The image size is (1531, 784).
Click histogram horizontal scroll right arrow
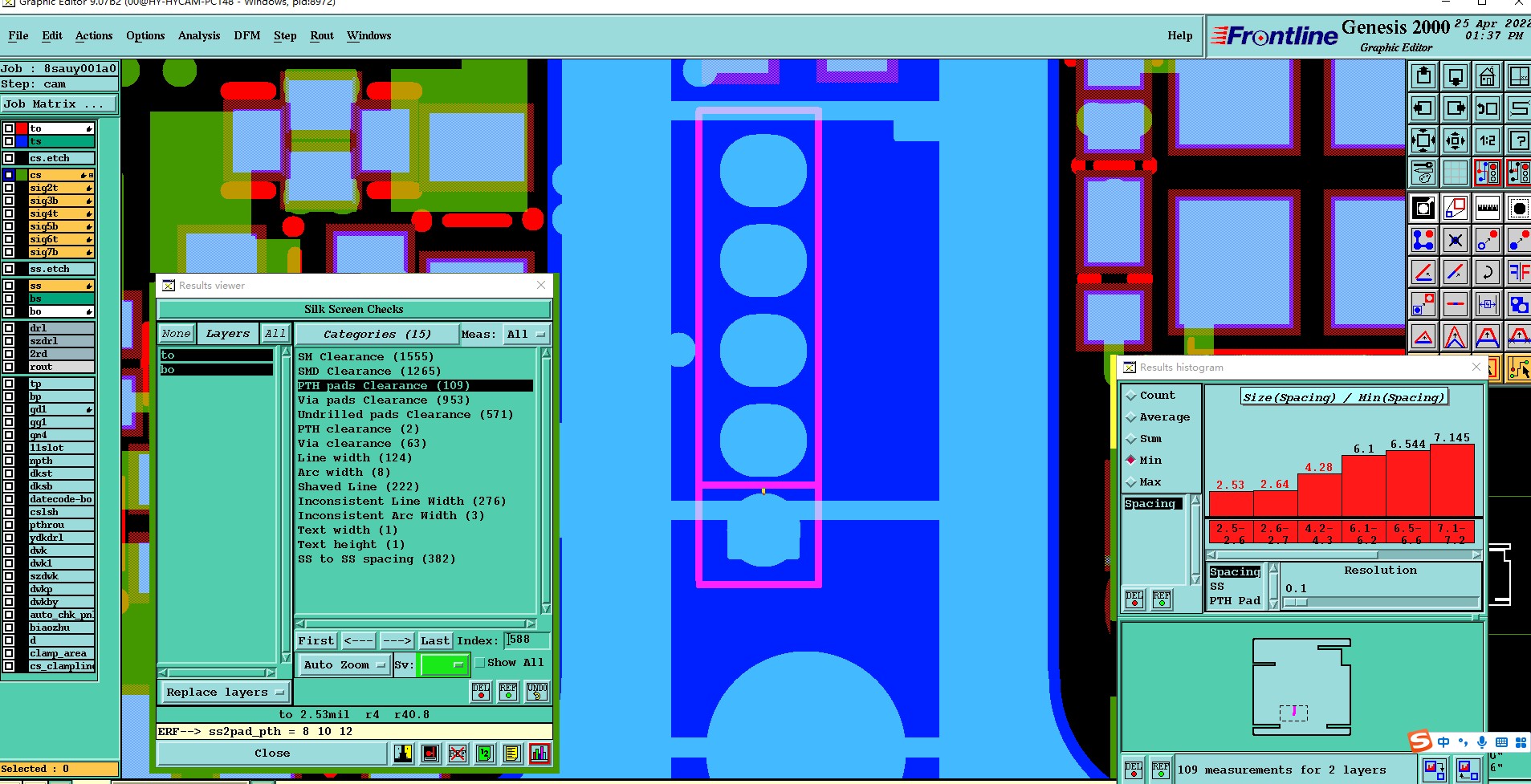pyautogui.click(x=1476, y=554)
